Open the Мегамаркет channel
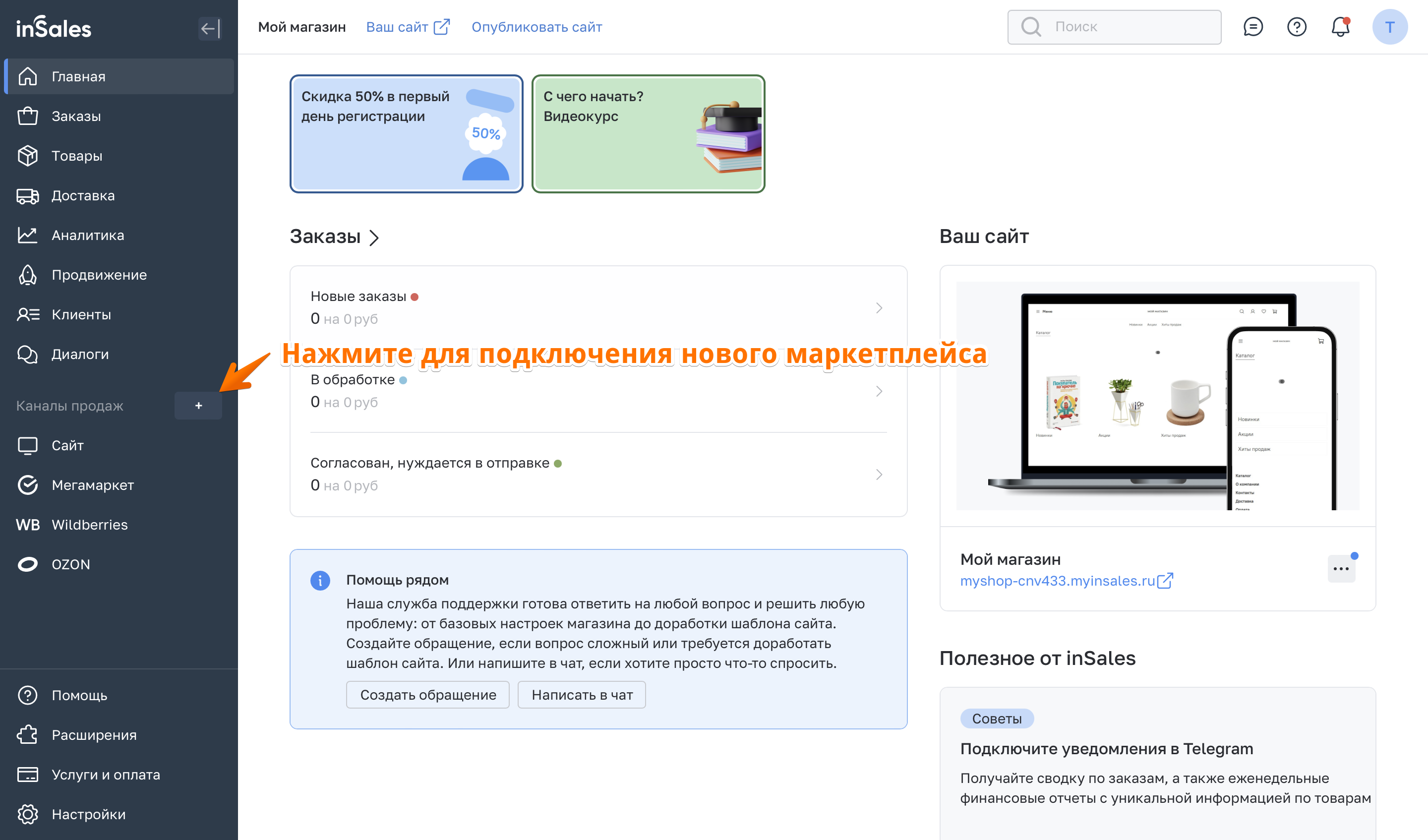Screen dimensions: 1428x840 [x=92, y=484]
